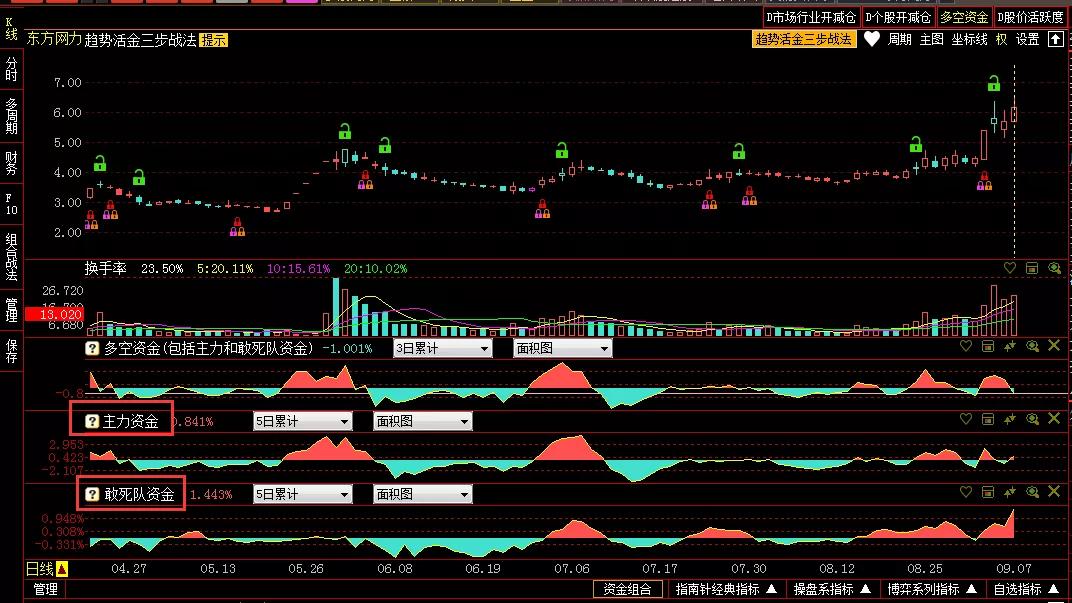This screenshot has width=1072, height=603.
Task: Open the window icon in the 主力资金 row
Action: coord(988,419)
